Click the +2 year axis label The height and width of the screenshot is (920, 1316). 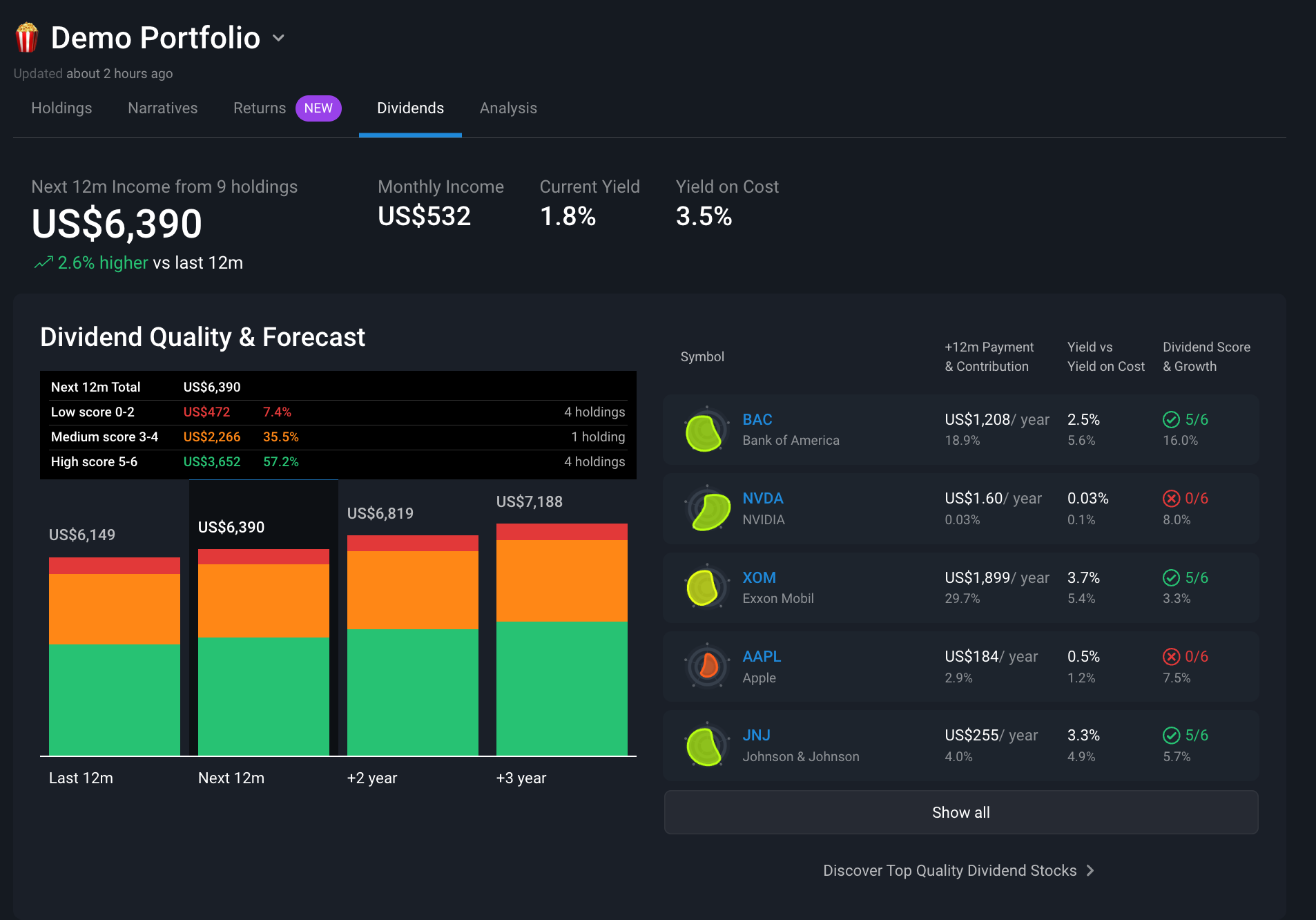tap(372, 778)
